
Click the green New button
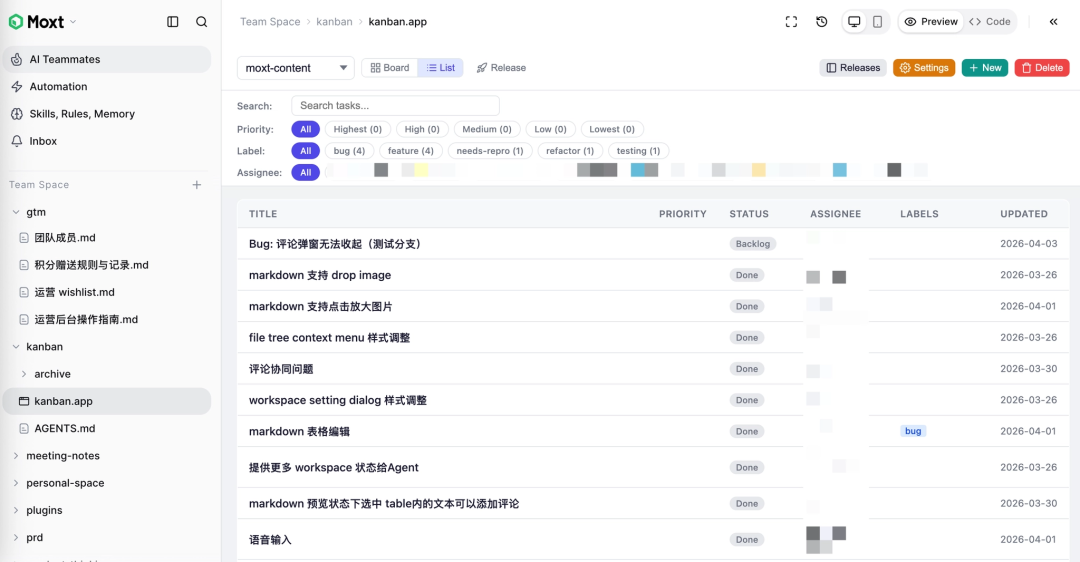(x=985, y=67)
